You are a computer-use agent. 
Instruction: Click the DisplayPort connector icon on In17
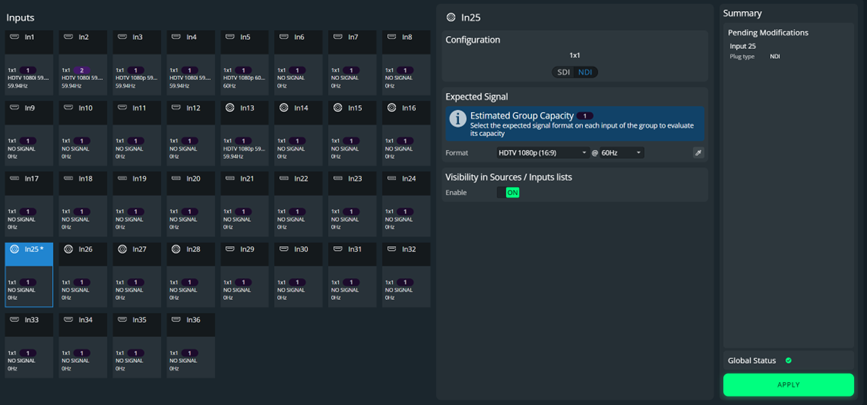pos(14,179)
